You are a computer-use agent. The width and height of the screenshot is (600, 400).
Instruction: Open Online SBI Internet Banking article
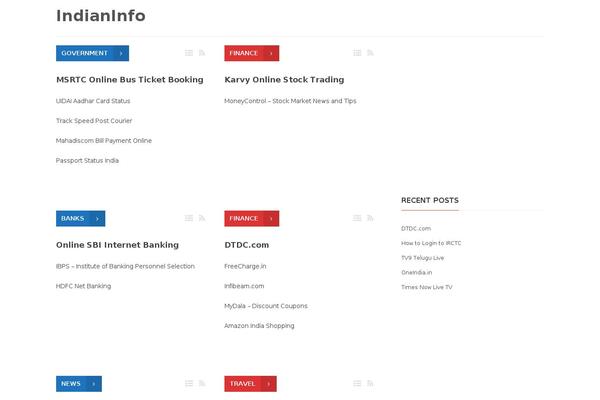(117, 245)
